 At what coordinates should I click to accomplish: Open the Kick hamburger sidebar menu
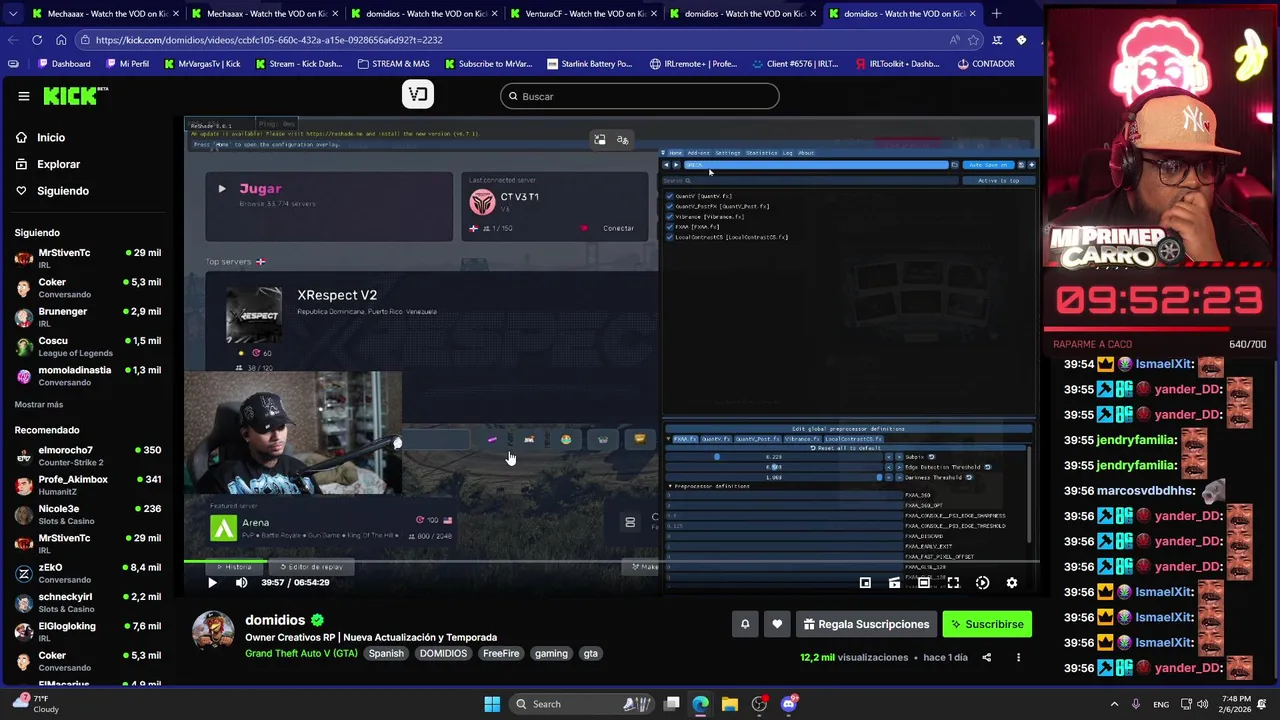tap(23, 96)
